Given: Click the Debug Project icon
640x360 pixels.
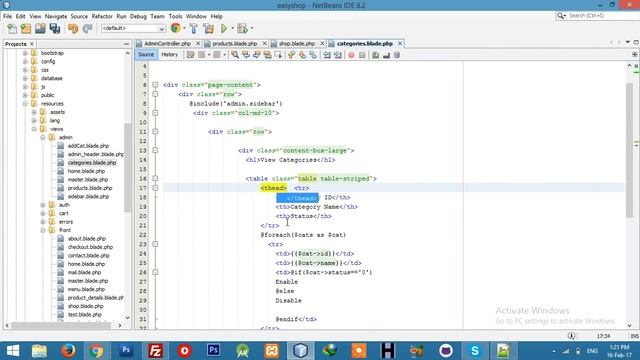Looking at the screenshot, I should tap(242, 28).
